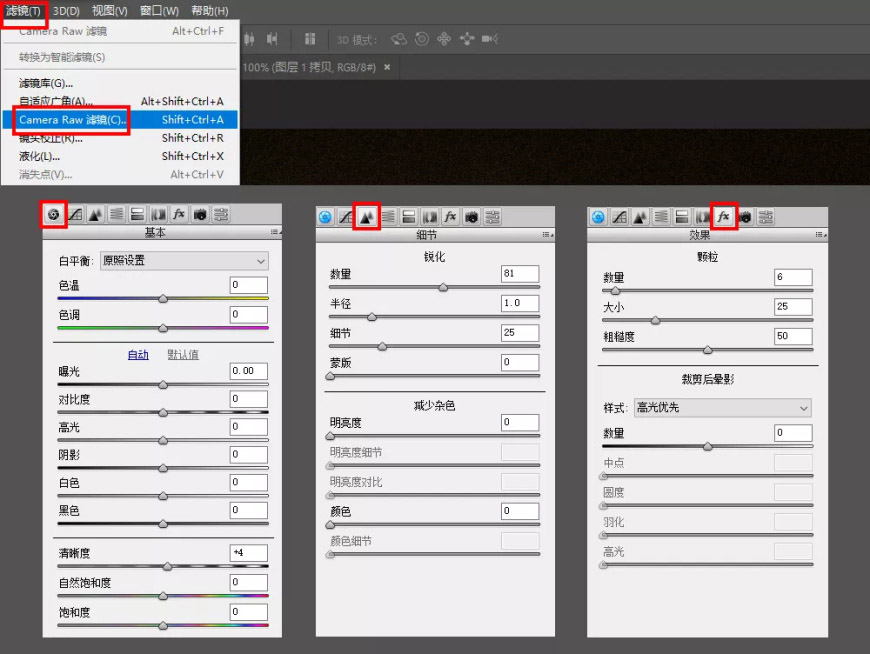Image resolution: width=870 pixels, height=654 pixels.
Task: Open Split Toning tab icon in 基本 panel
Action: coord(137,215)
